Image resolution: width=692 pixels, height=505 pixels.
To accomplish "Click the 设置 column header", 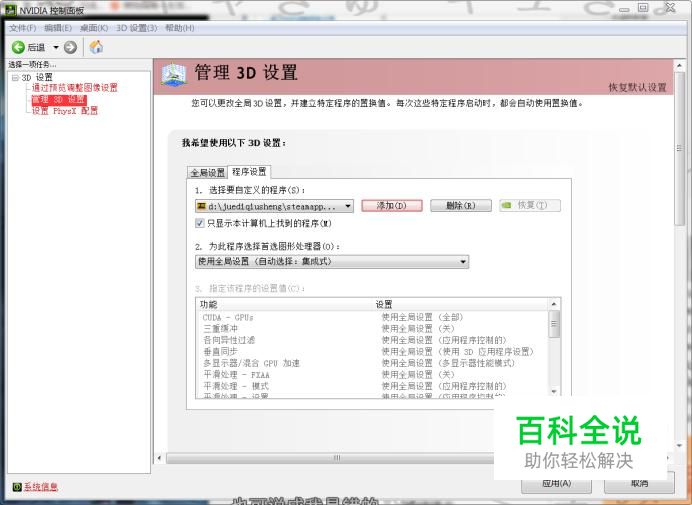I will click(x=461, y=304).
